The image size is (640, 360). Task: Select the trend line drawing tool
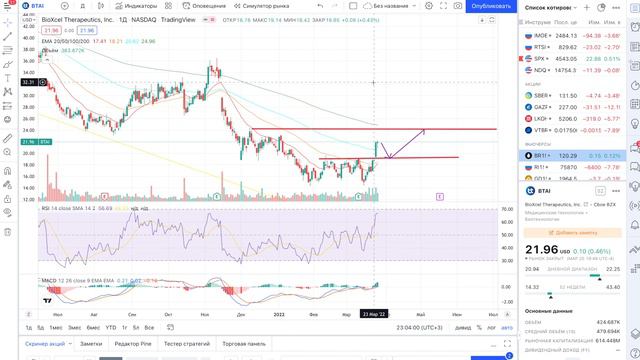[7, 37]
